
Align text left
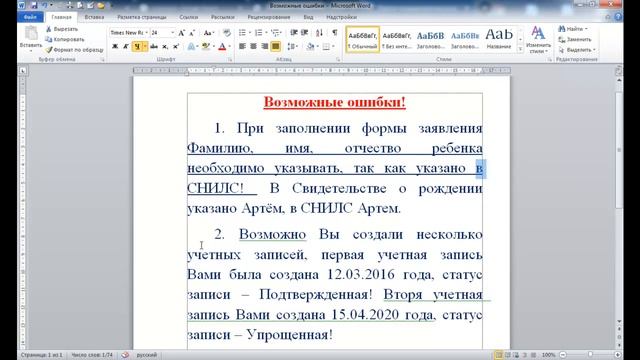[x=242, y=47]
